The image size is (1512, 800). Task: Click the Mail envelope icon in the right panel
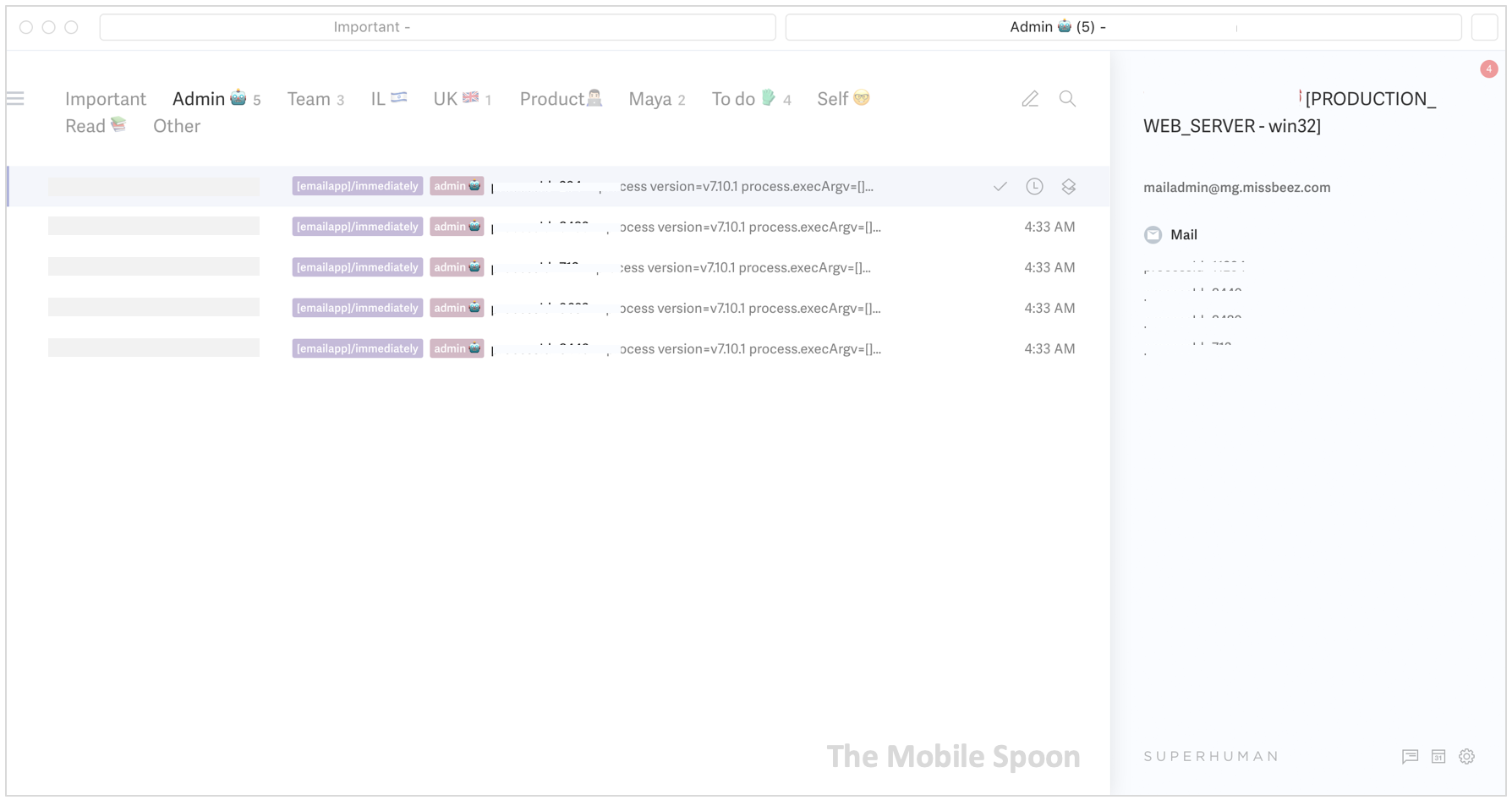(x=1153, y=235)
